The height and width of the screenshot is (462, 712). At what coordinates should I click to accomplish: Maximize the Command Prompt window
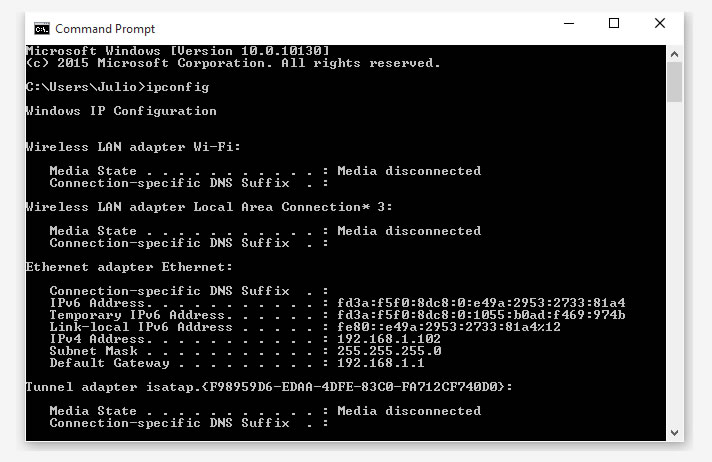[x=614, y=23]
